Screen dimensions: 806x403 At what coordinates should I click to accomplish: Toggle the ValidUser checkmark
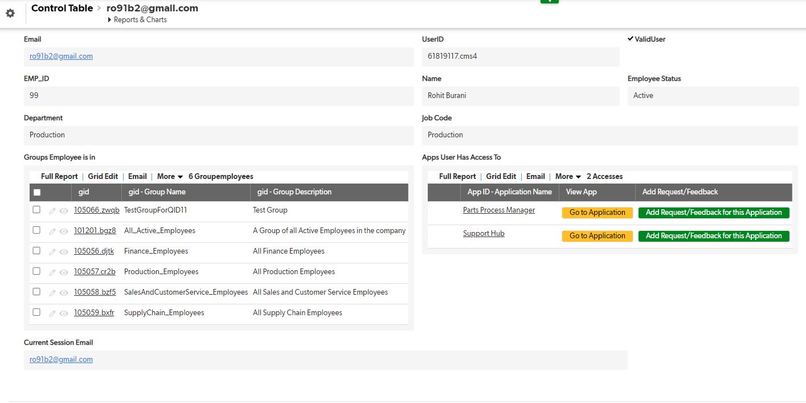[x=630, y=39]
